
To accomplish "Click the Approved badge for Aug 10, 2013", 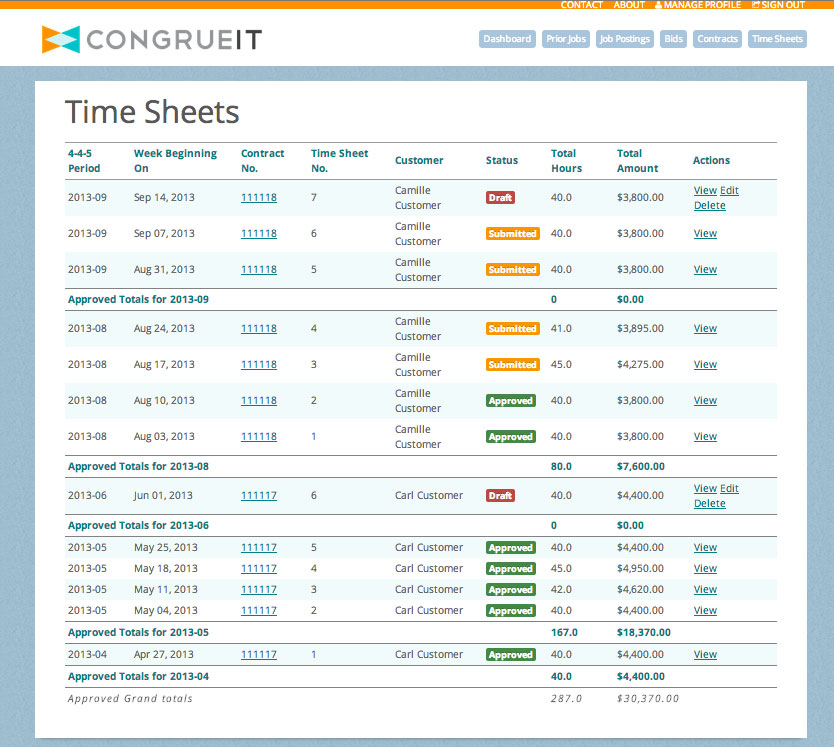I will (x=511, y=401).
